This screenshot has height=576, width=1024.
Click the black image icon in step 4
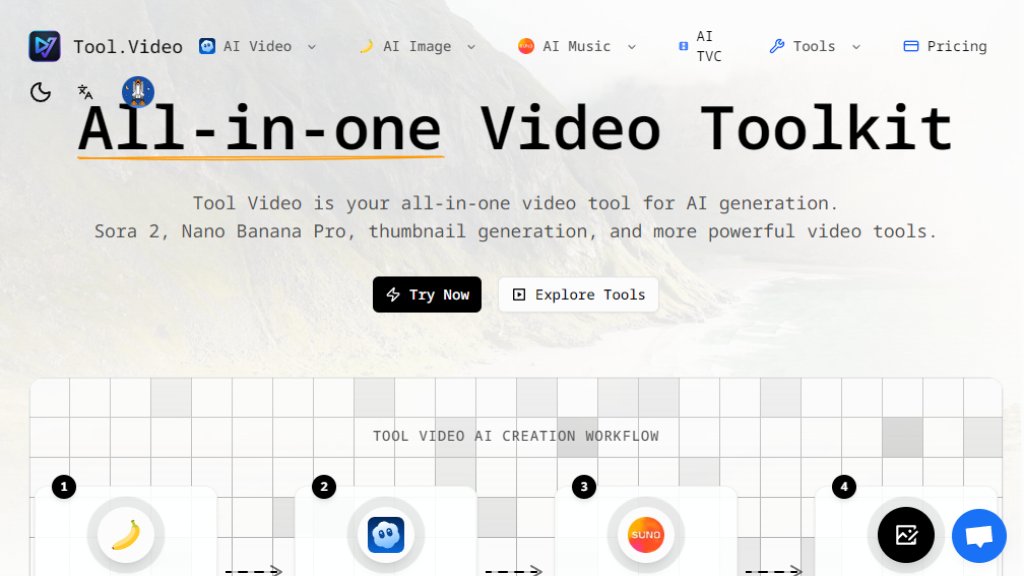[x=905, y=535]
